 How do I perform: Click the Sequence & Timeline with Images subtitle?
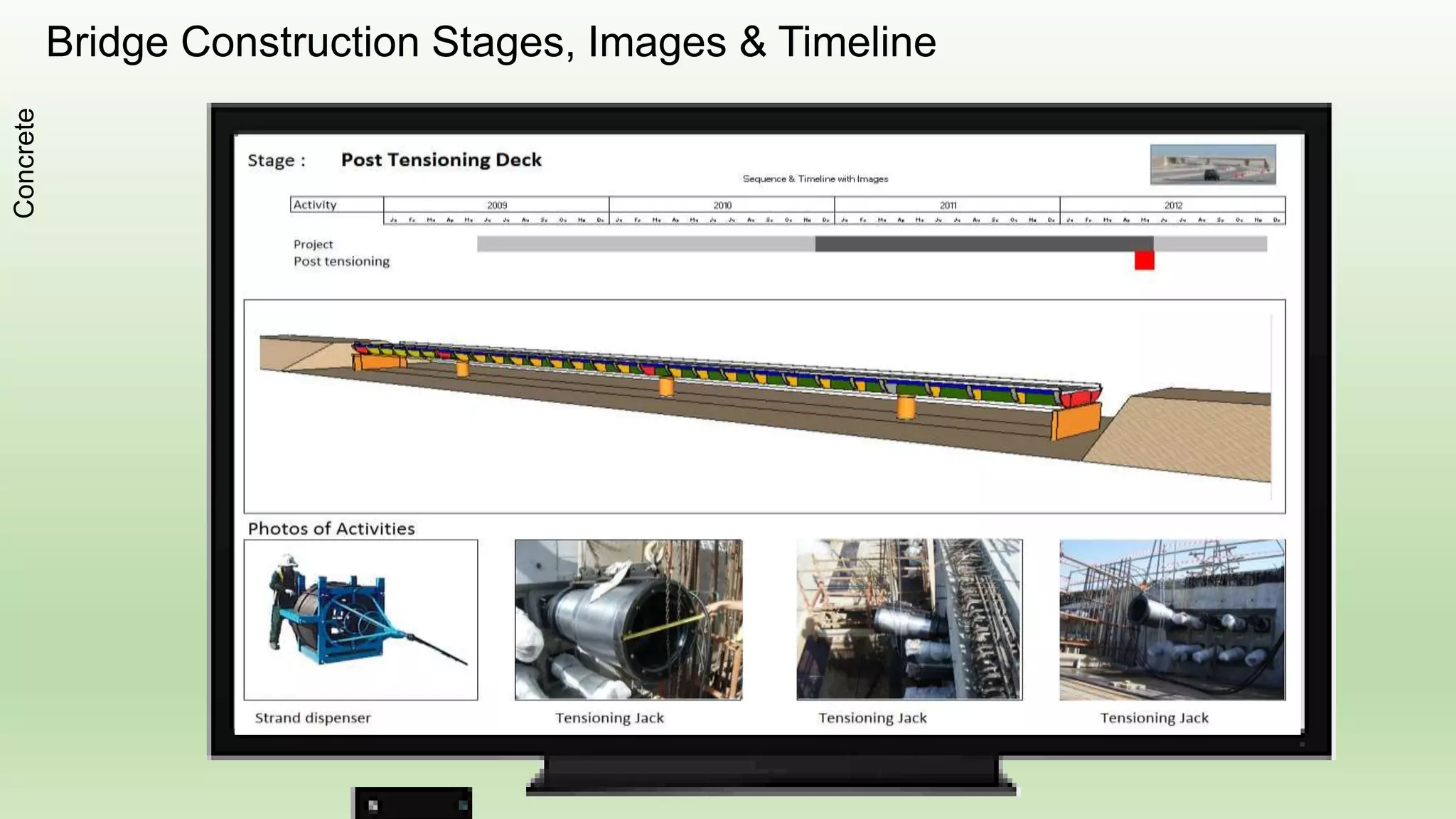815,179
